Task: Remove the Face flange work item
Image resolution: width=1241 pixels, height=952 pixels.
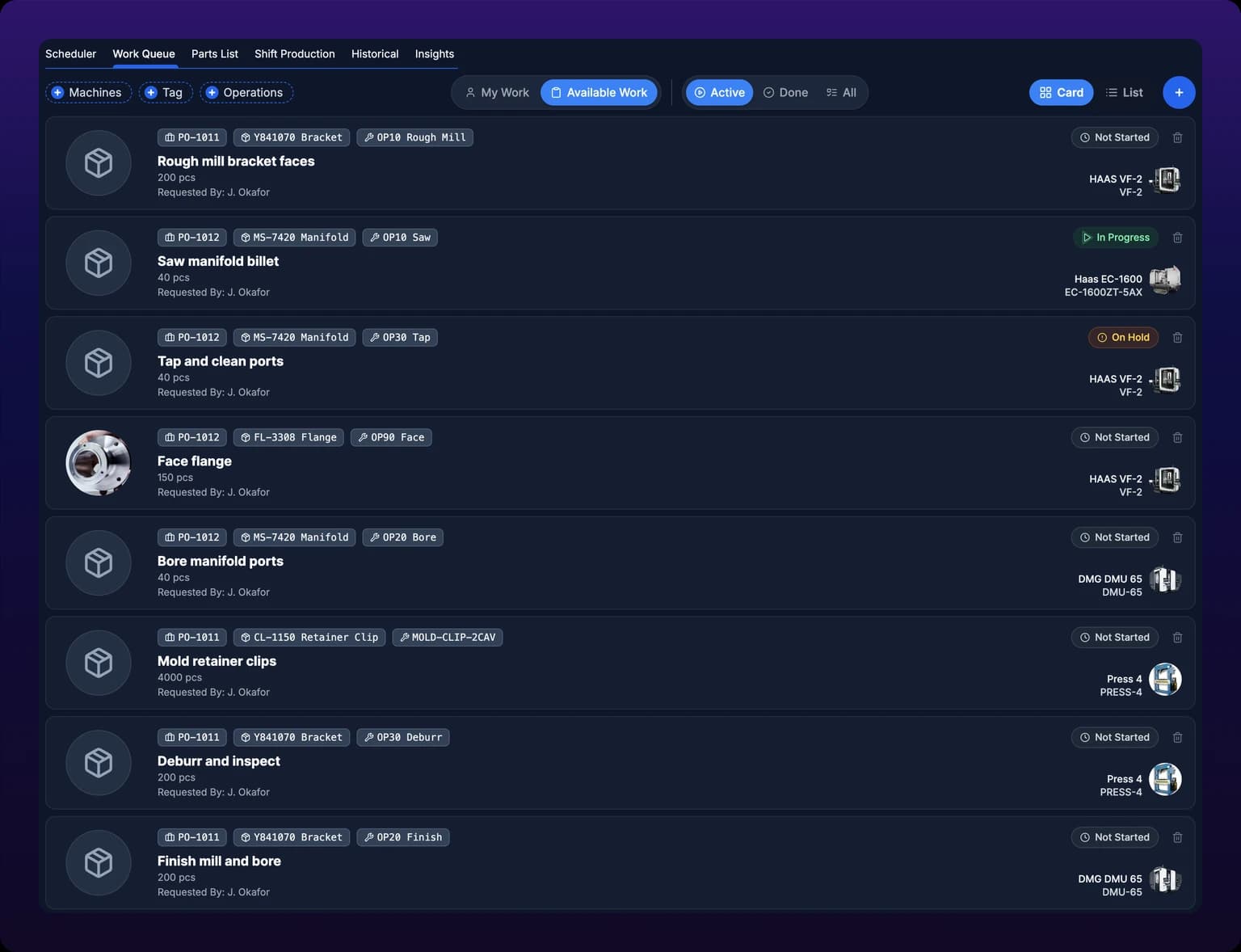Action: [1177, 437]
